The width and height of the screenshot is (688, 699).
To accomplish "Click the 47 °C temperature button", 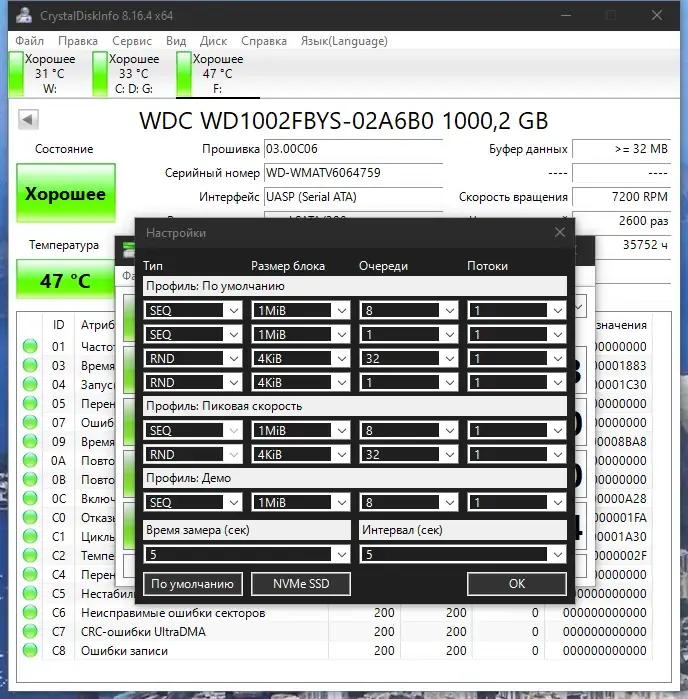I will pos(65,280).
